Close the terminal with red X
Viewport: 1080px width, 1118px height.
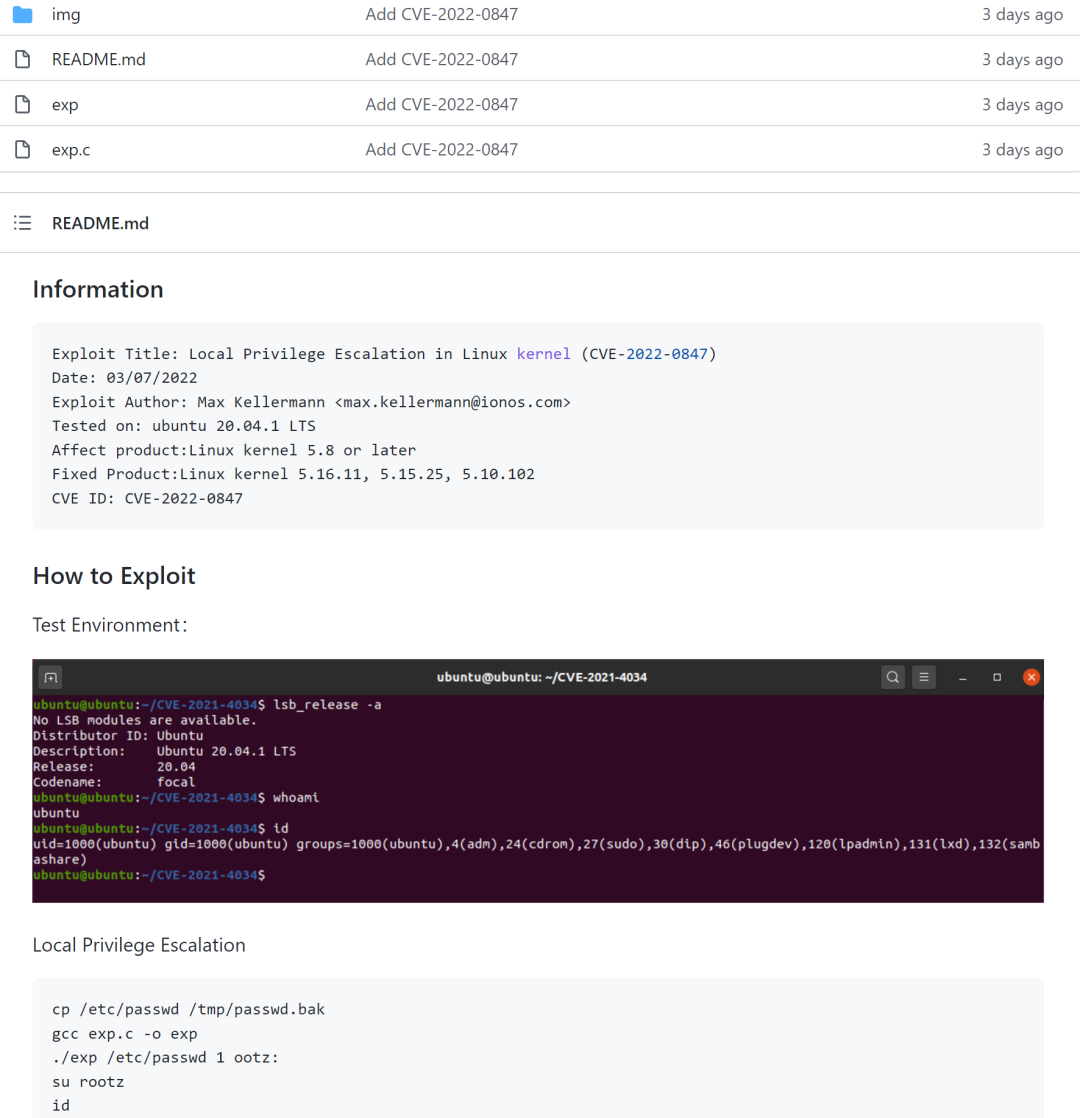[1031, 677]
